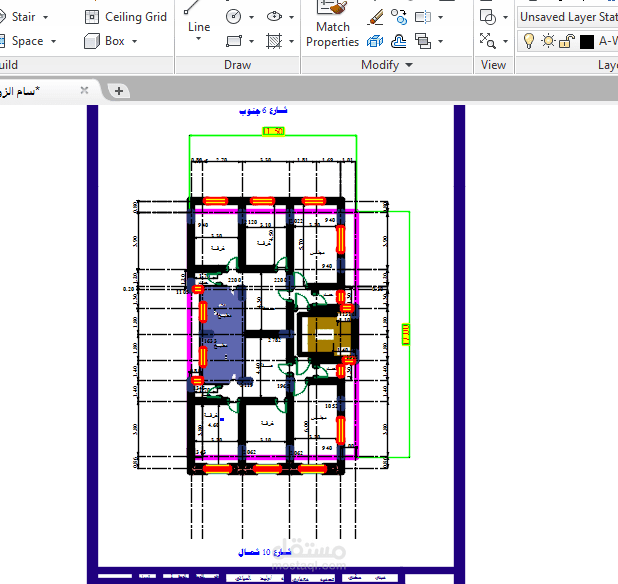Open the Ellipse tool dropdown arrow

click(x=292, y=17)
